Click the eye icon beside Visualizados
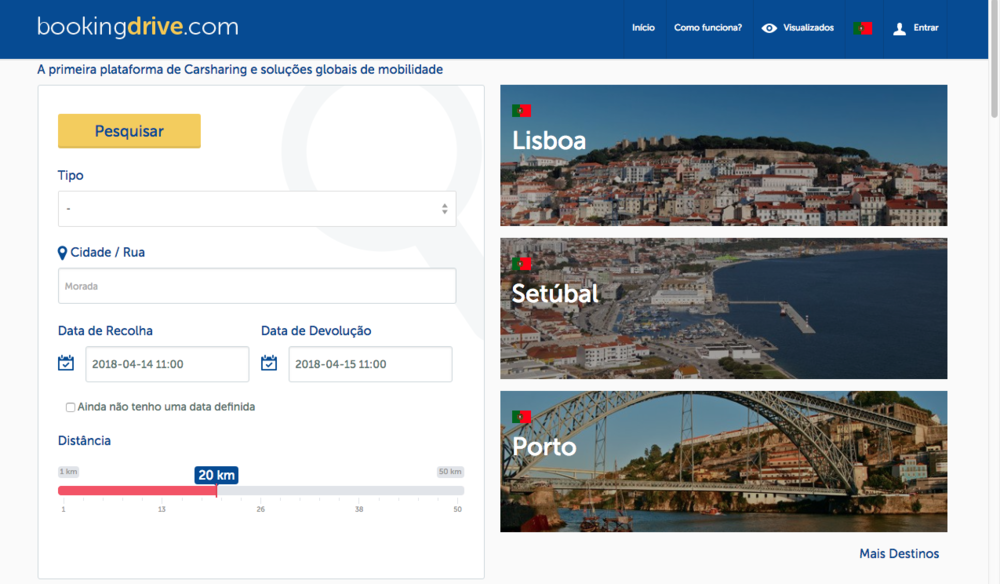The width and height of the screenshot is (1000, 584). 769,28
